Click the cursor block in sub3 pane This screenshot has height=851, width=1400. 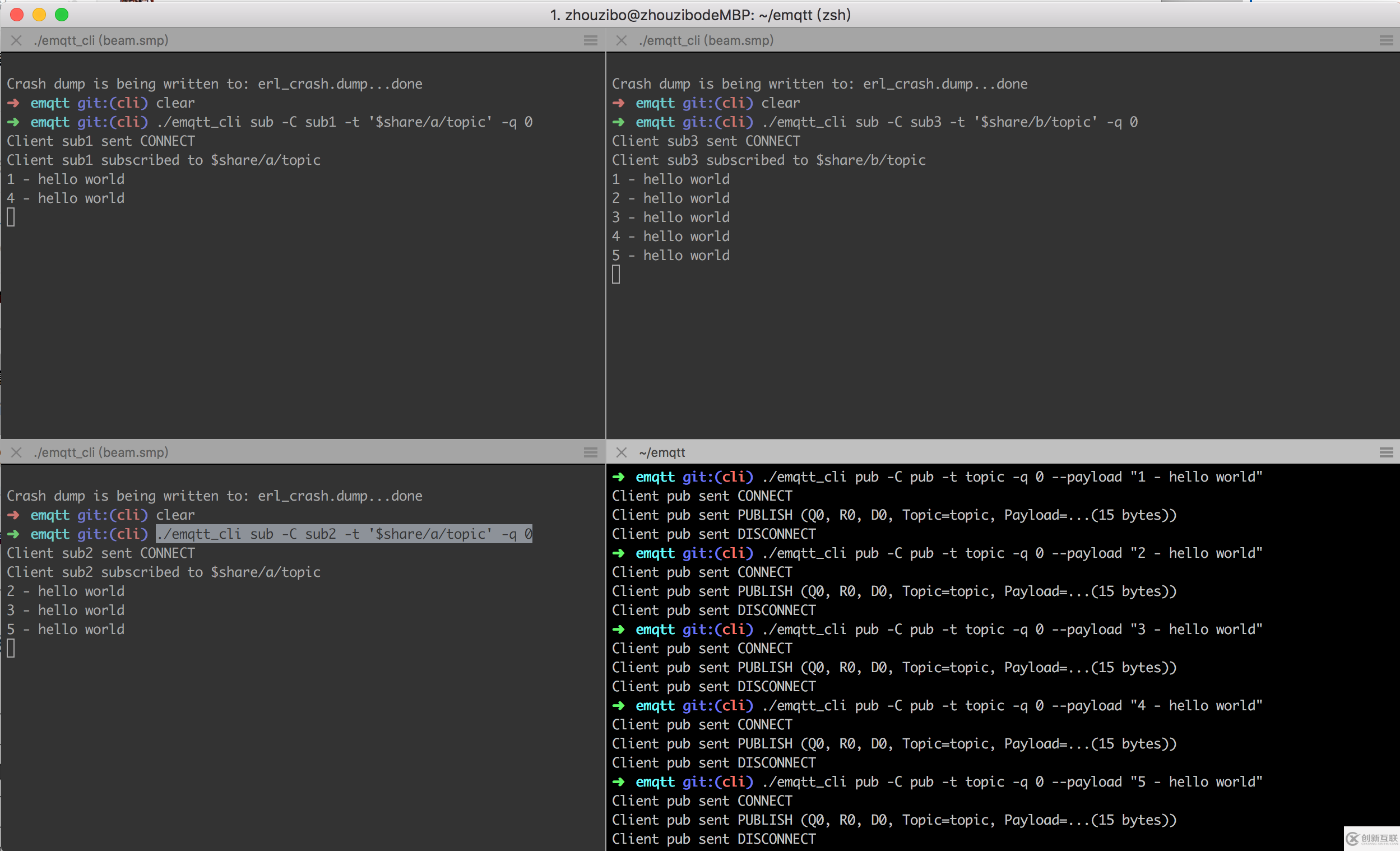[x=616, y=275]
